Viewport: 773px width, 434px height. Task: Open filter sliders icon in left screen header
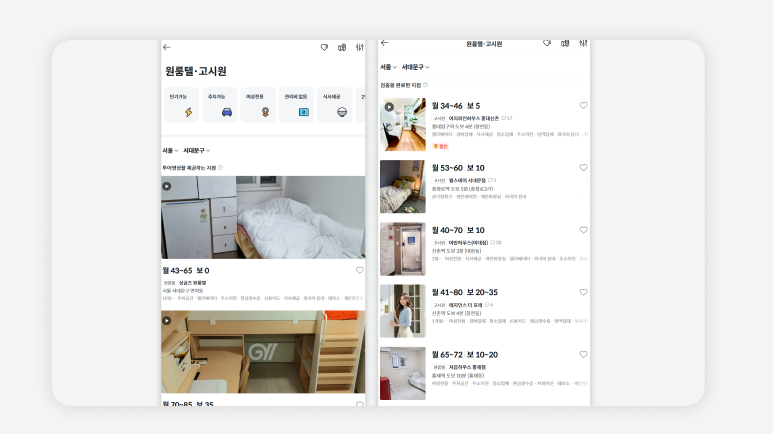tap(360, 47)
